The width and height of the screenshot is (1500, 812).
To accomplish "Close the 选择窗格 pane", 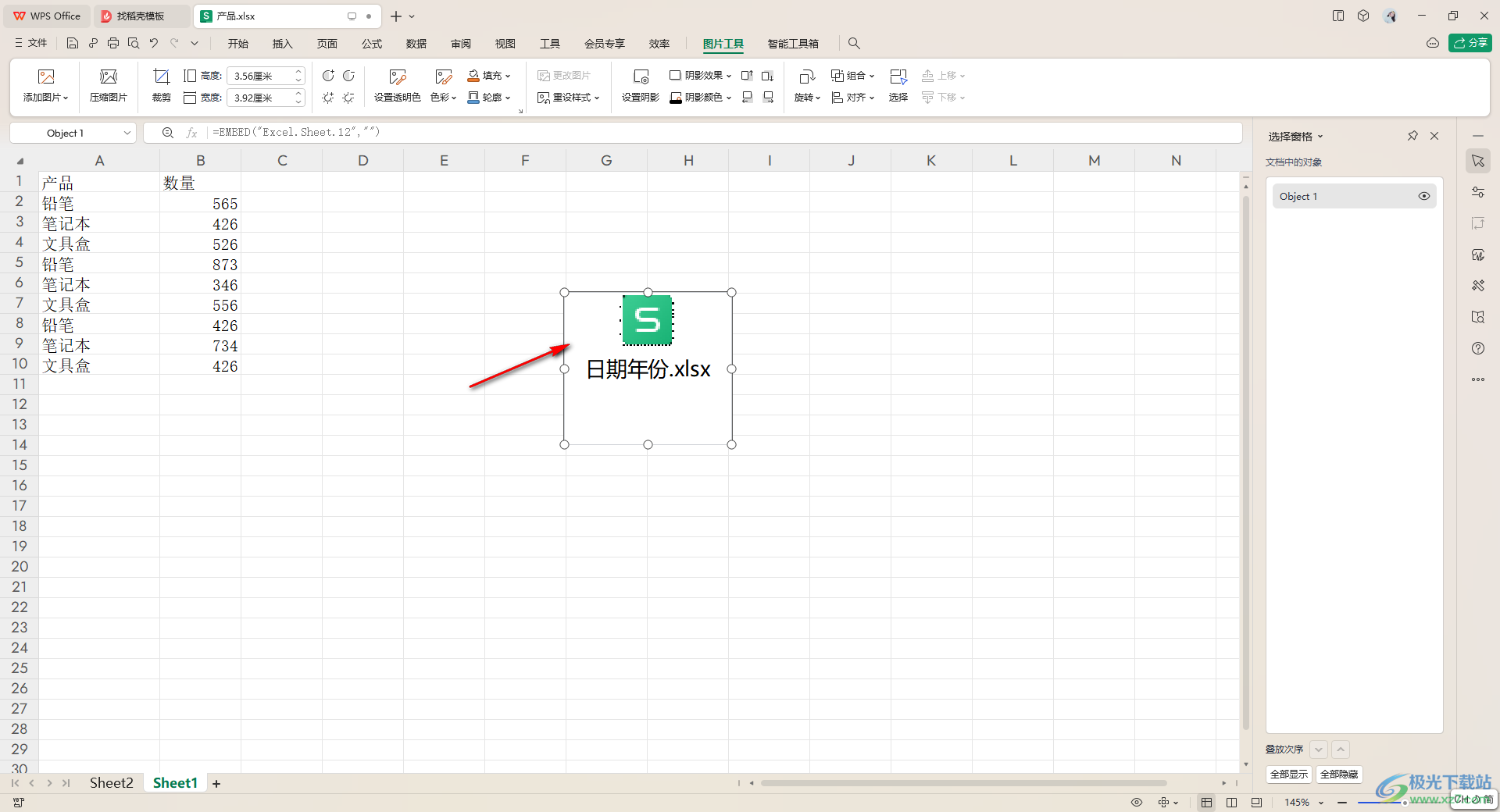I will 1434,136.
